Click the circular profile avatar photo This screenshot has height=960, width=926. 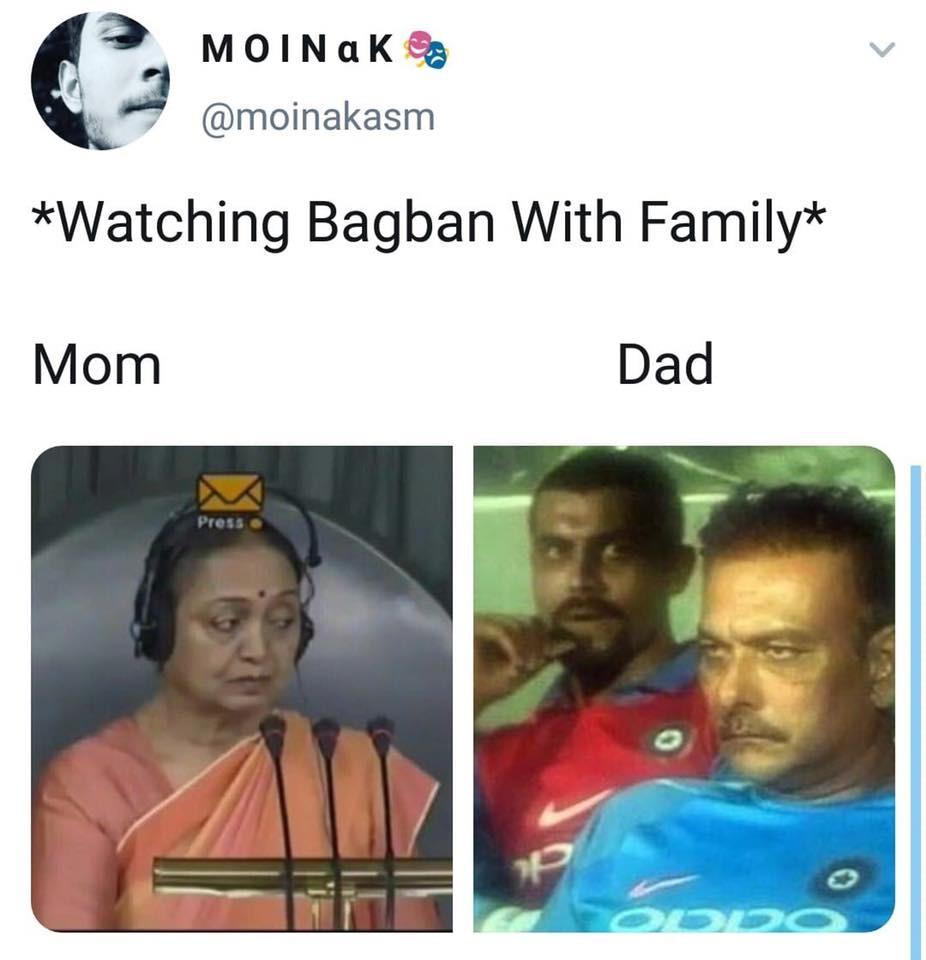point(100,81)
